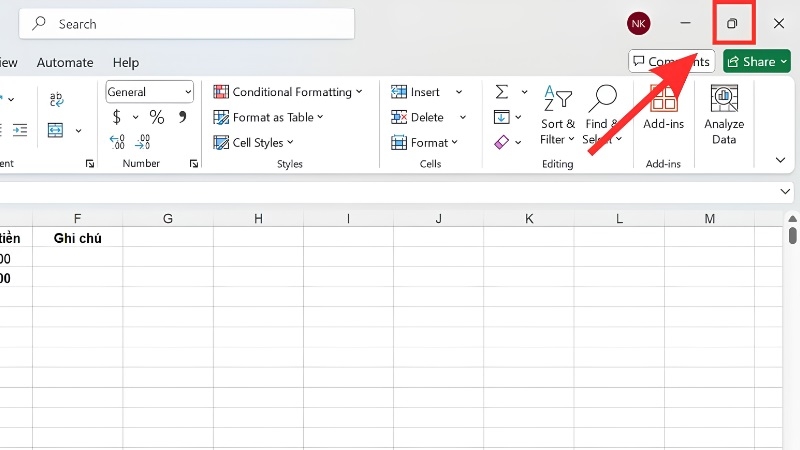This screenshot has width=800, height=450.
Task: Apply accounting dollar format
Action: pos(117,117)
